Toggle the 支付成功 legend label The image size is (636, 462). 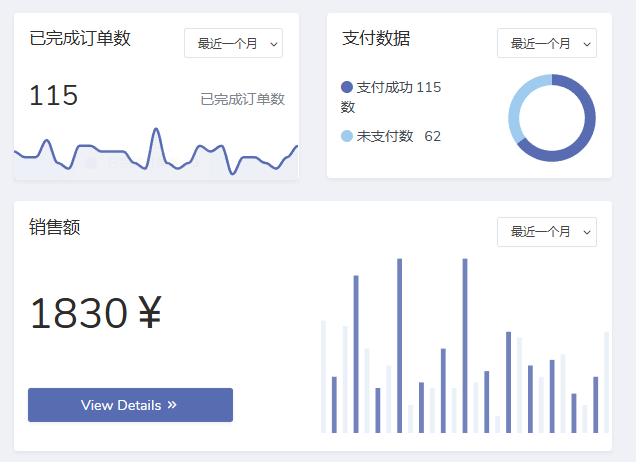click(398, 87)
